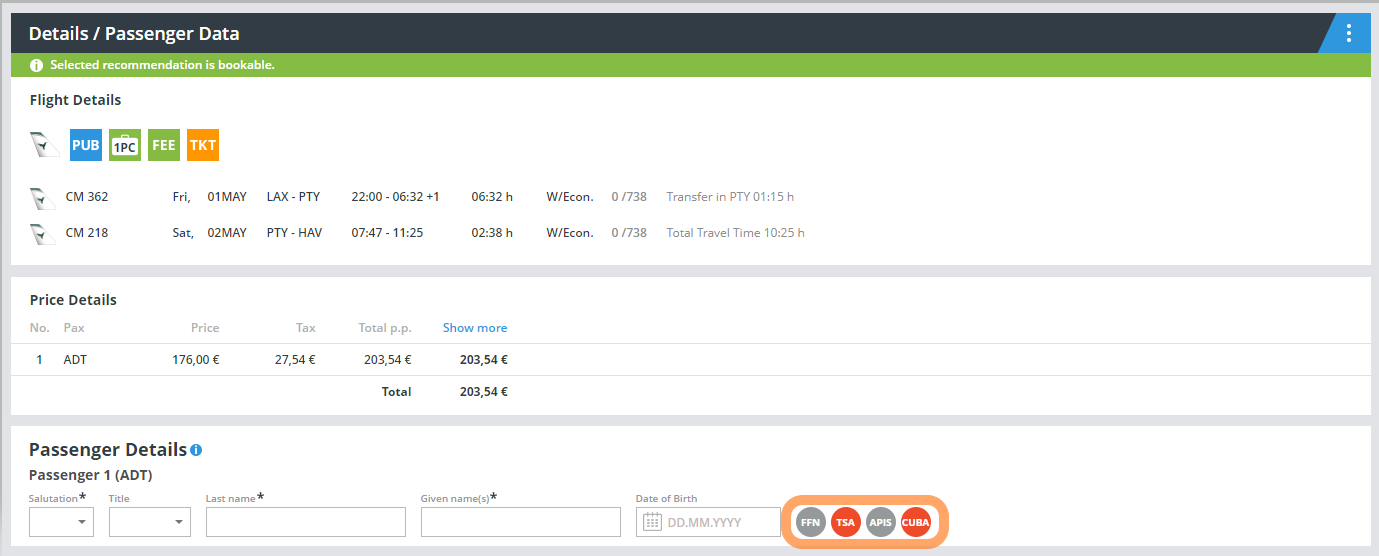Viewport: 1379px width, 556px height.
Task: Open the Date of Birth calendar picker
Action: click(652, 522)
